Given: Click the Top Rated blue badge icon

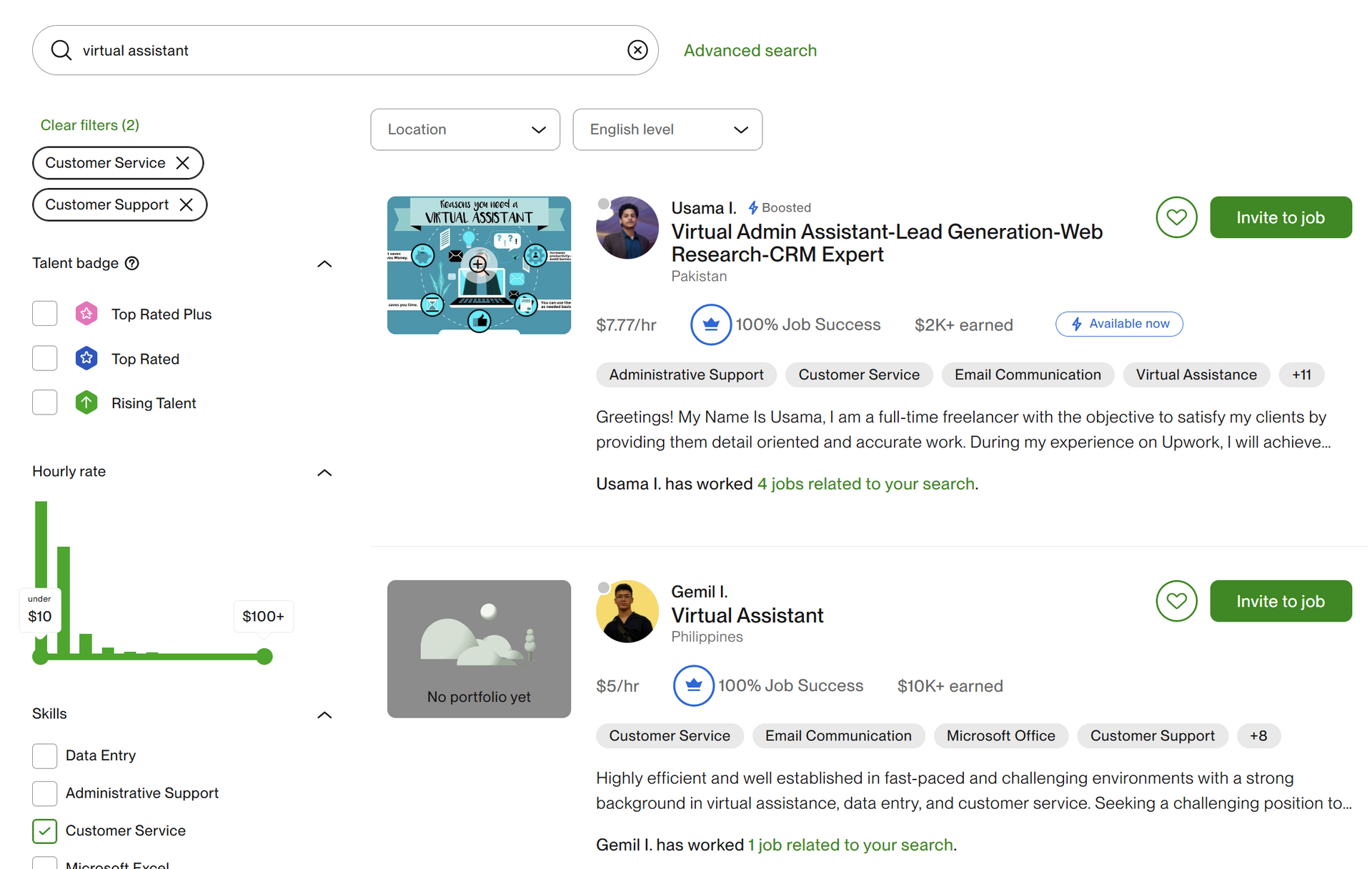Looking at the screenshot, I should [86, 358].
